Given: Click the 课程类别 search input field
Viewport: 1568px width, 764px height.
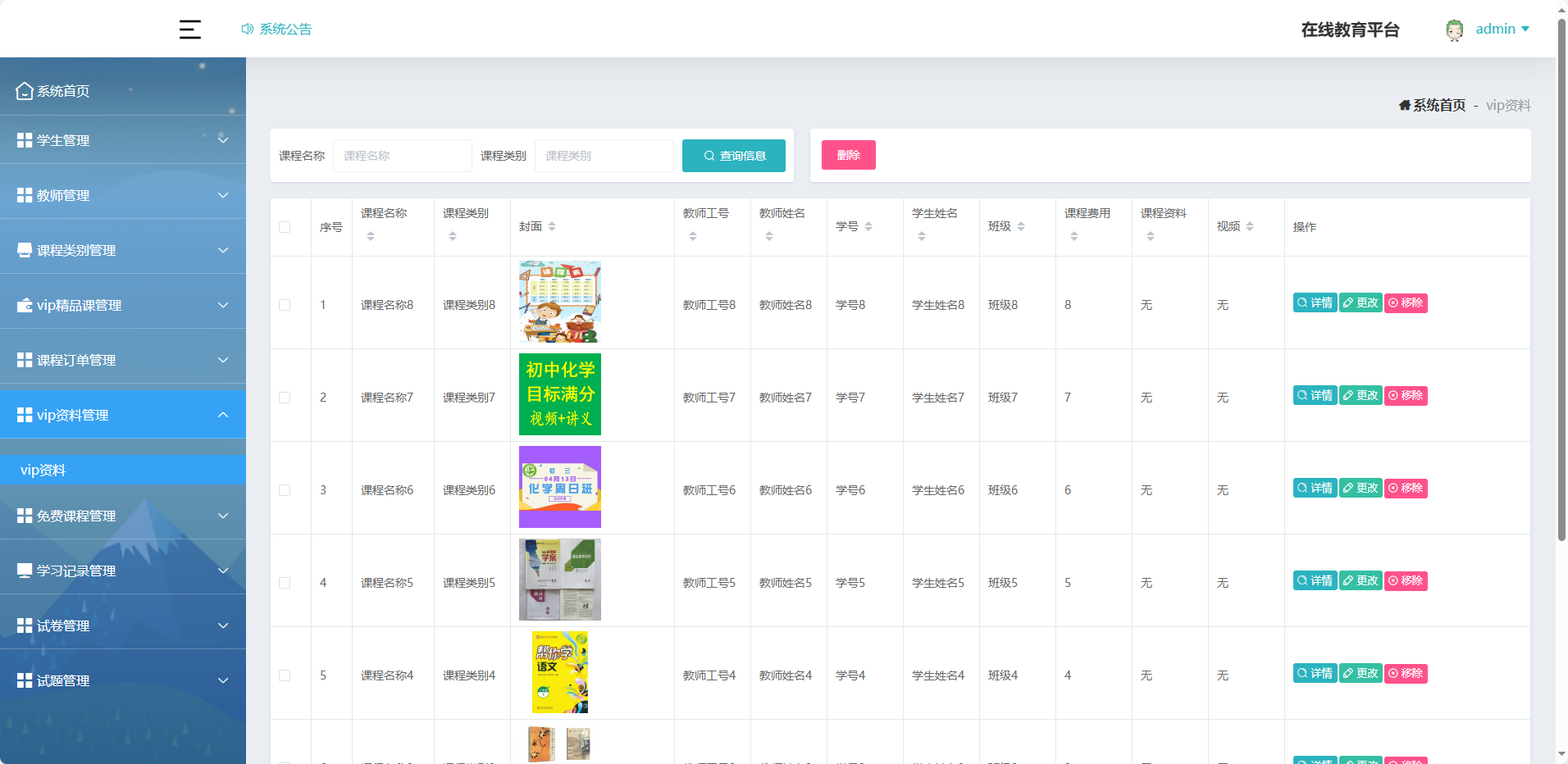Looking at the screenshot, I should coord(604,156).
